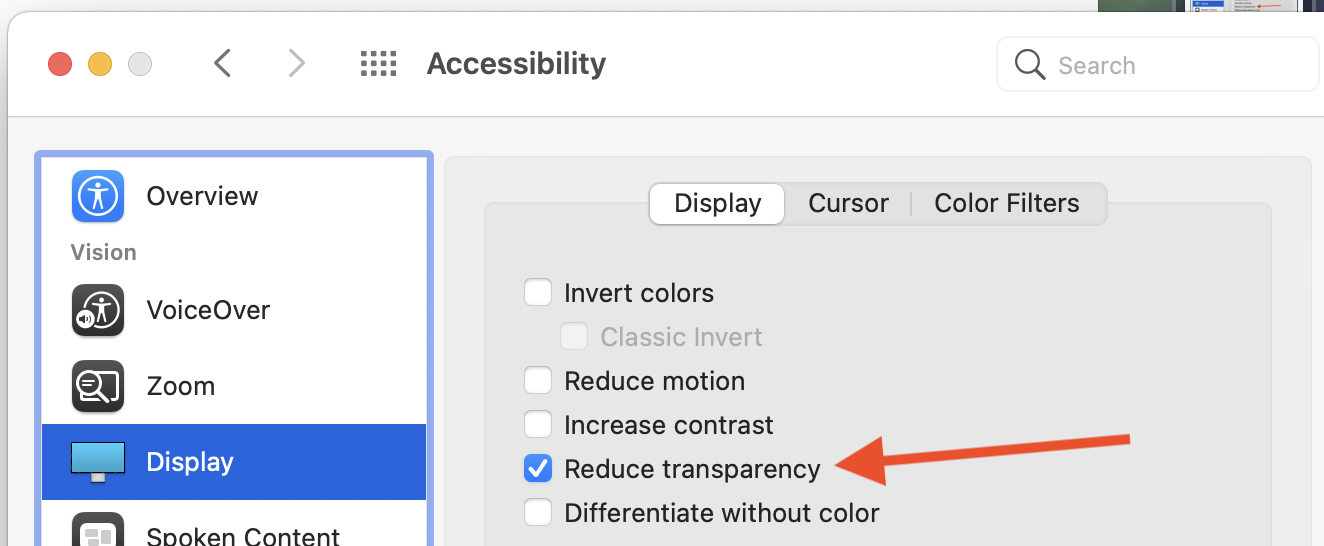This screenshot has width=1324, height=546.
Task: Click the forward chevron arrow
Action: tap(296, 64)
